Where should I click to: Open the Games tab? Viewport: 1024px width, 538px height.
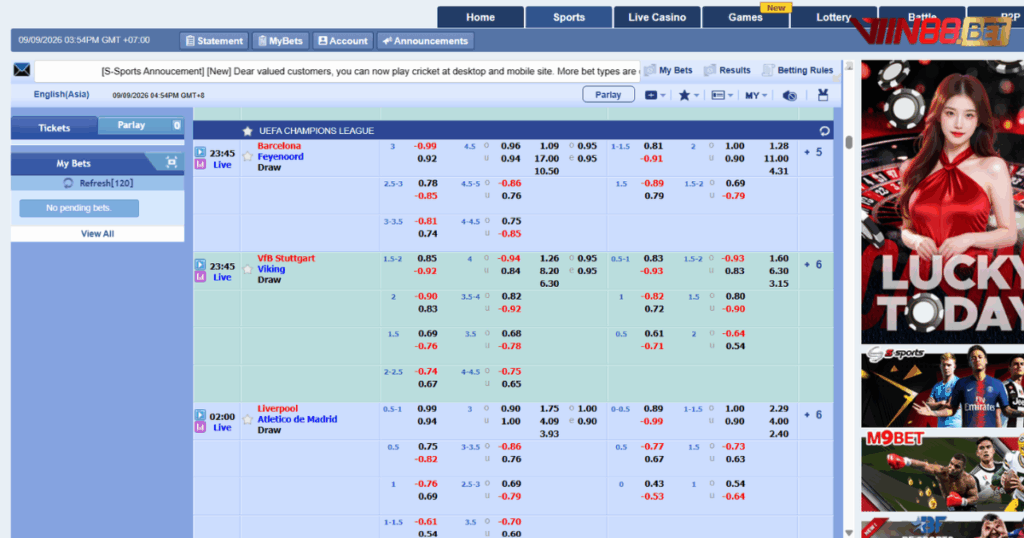745,18
